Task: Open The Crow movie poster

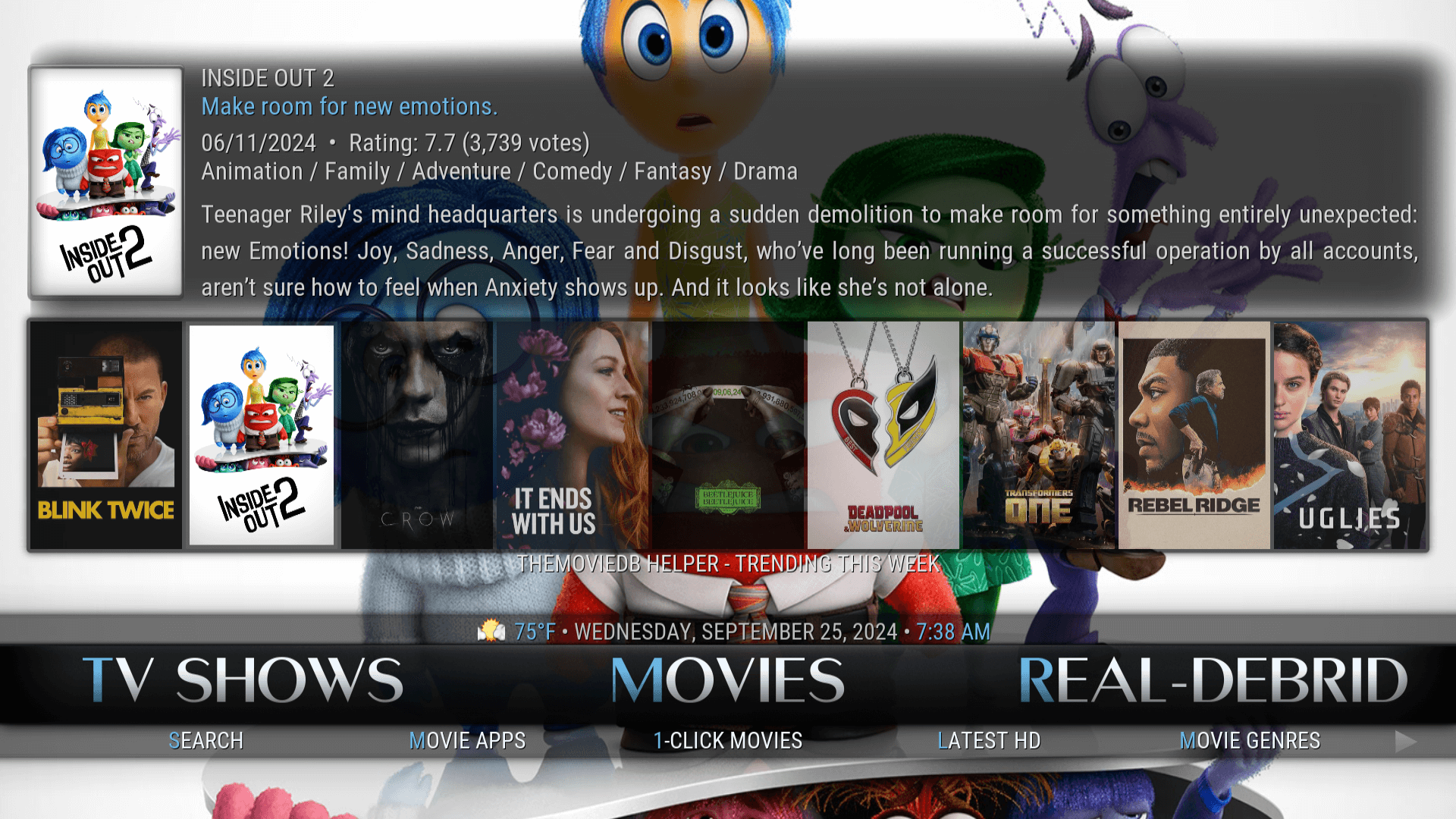Action: pos(417,435)
